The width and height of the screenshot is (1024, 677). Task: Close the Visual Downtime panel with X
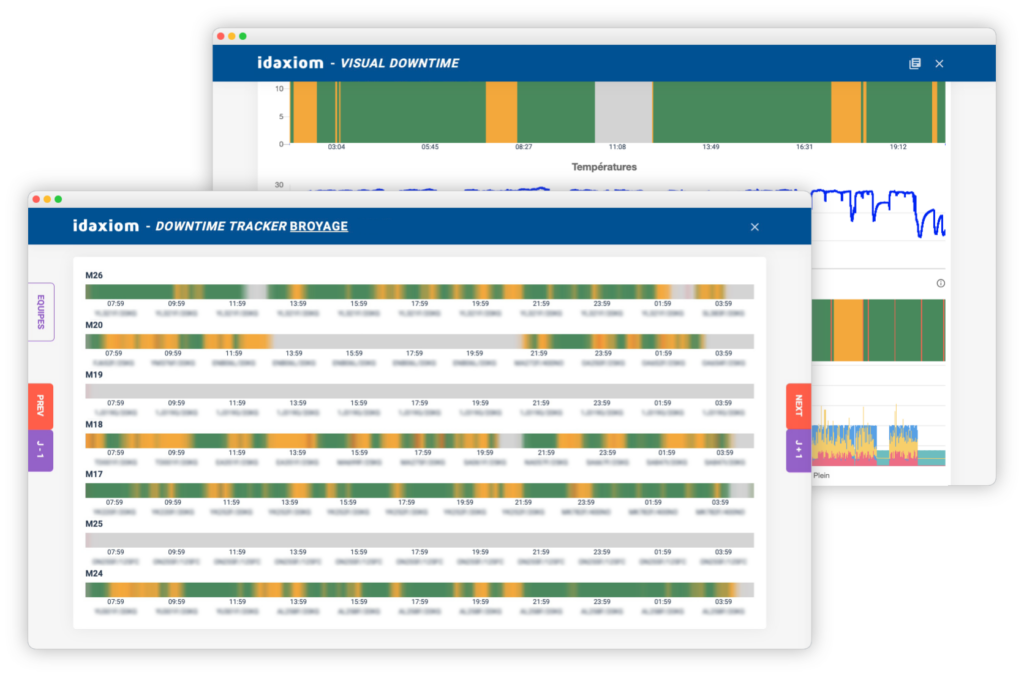click(939, 63)
